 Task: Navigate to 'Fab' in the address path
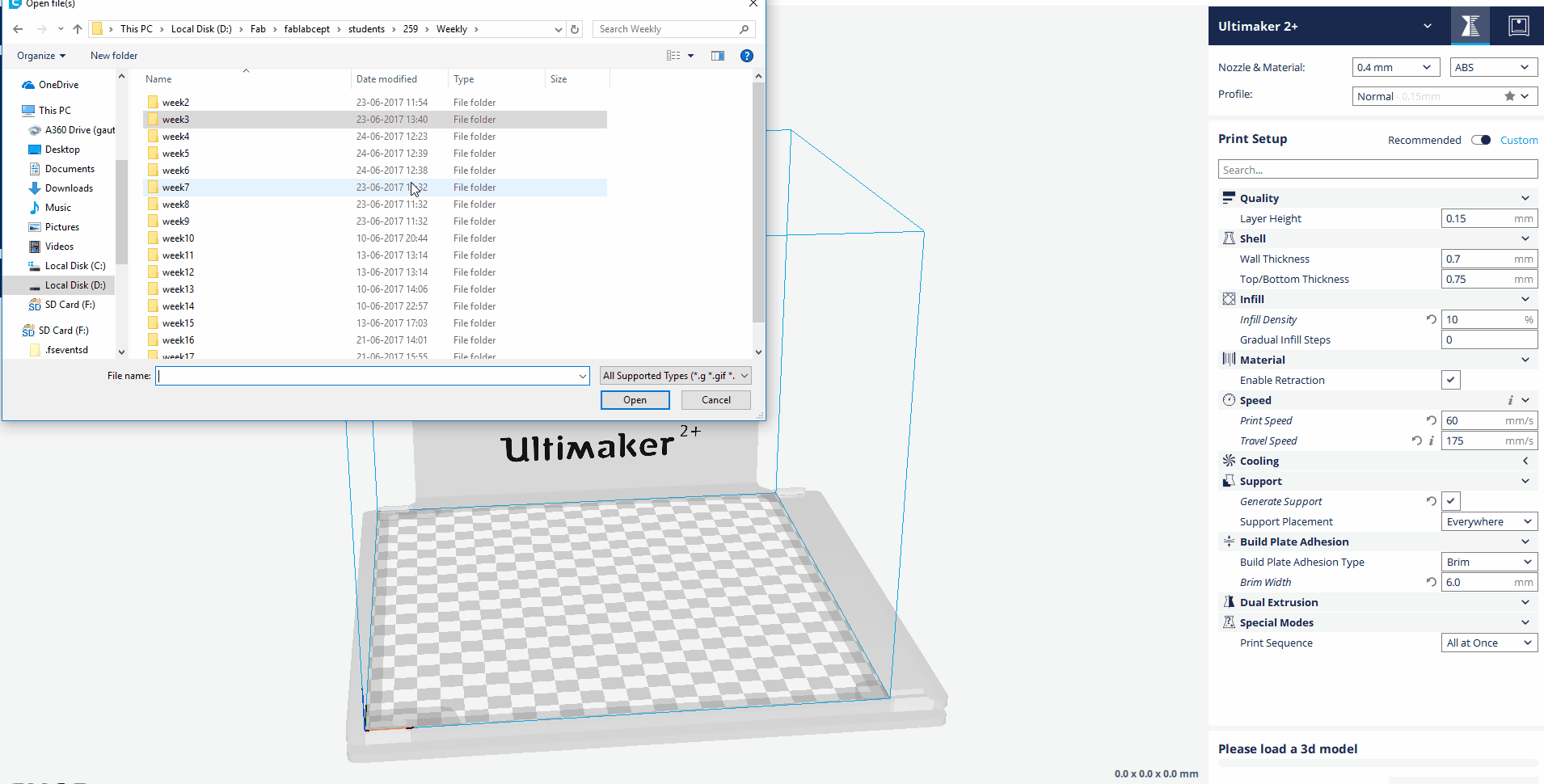258,29
